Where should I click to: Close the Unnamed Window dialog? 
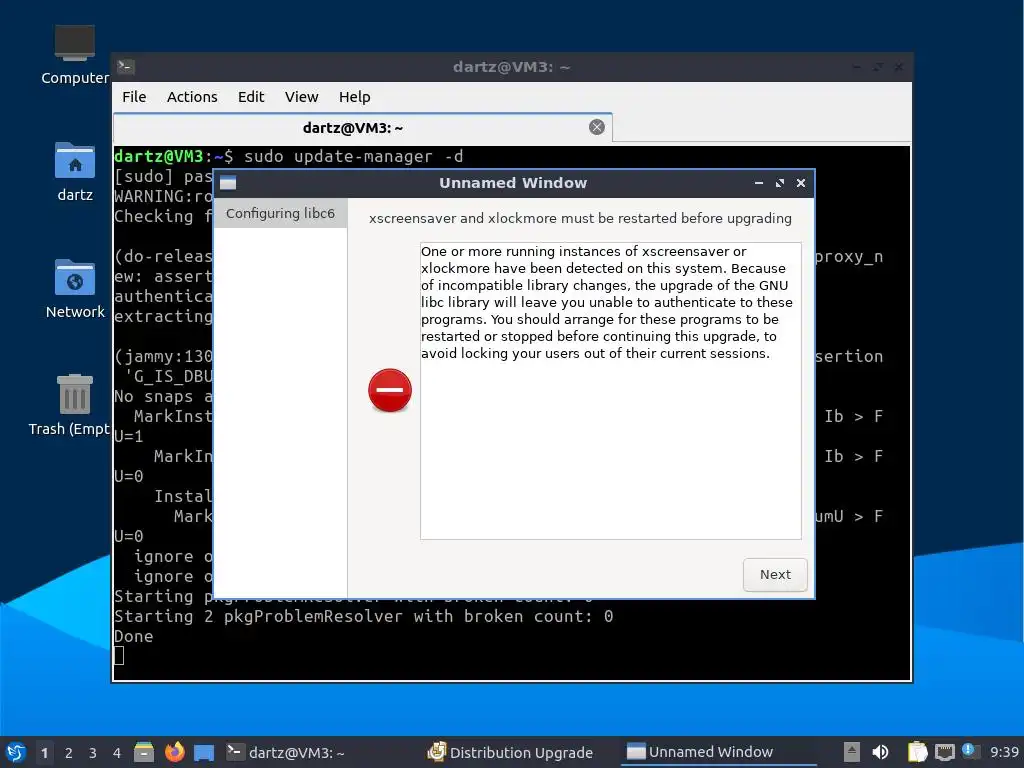(x=801, y=184)
